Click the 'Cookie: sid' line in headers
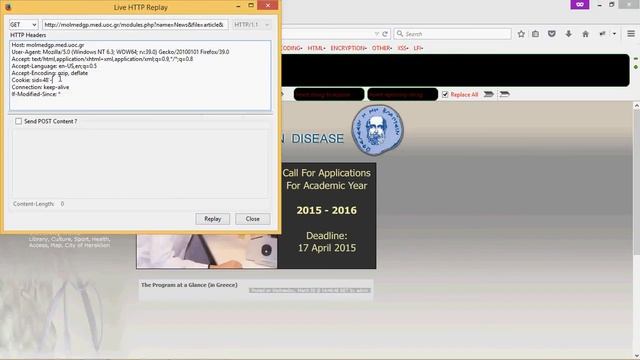This screenshot has height=360, width=640. (31, 80)
